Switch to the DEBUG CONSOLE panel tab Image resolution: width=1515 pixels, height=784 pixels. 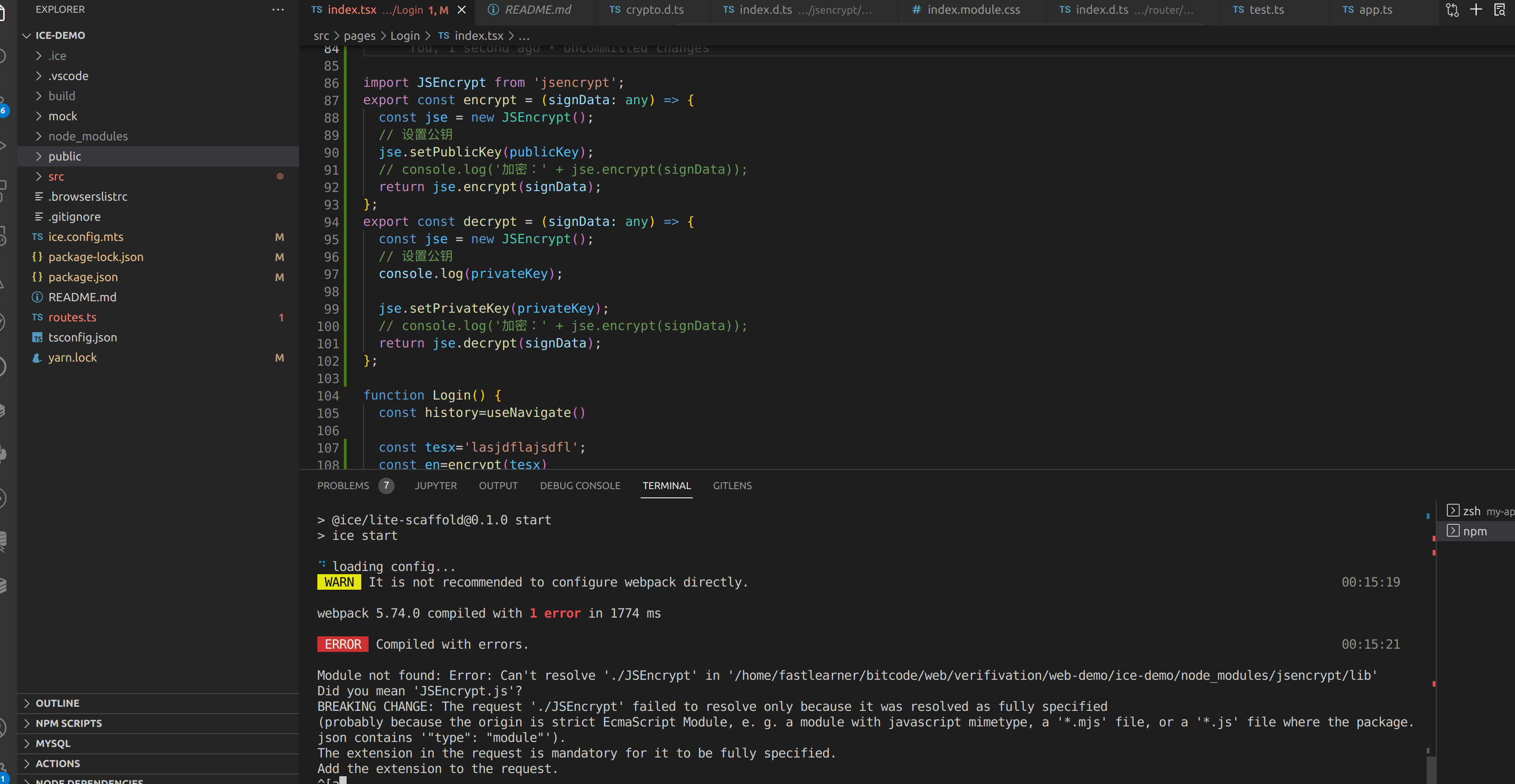580,486
